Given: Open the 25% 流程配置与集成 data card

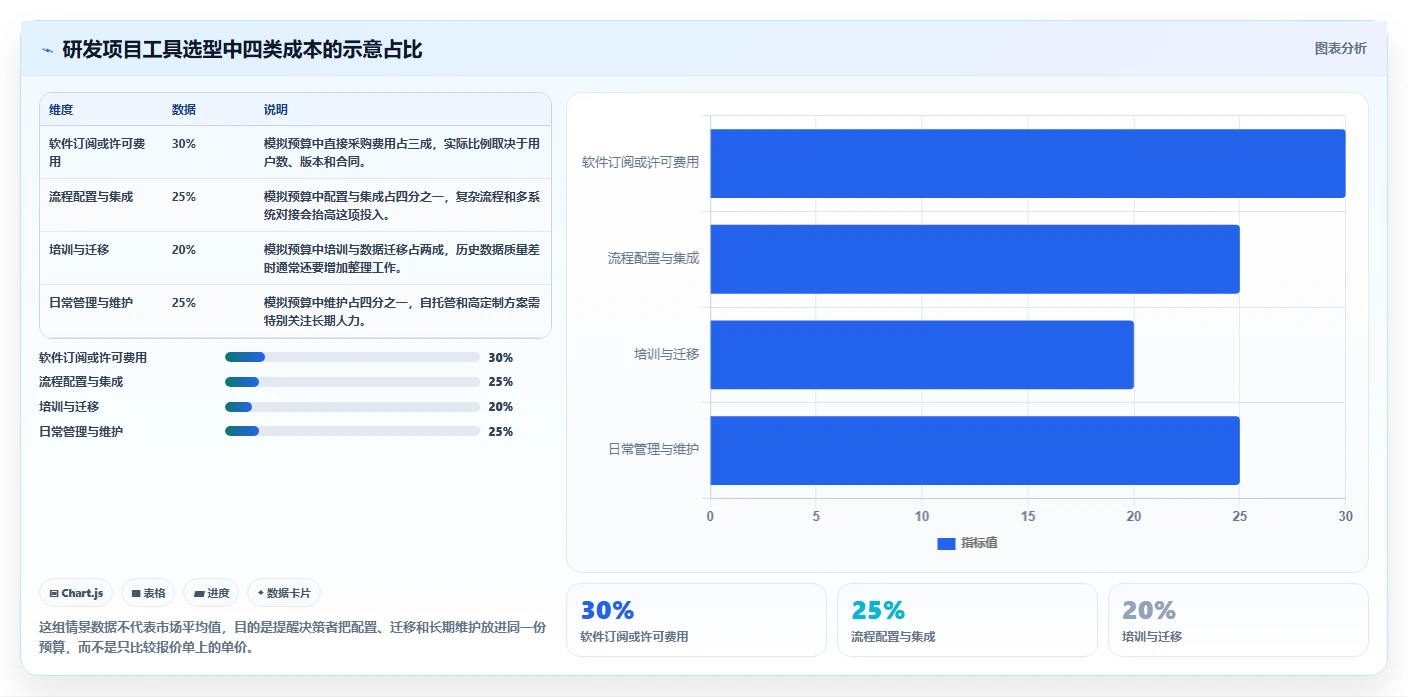Looking at the screenshot, I should [x=967, y=620].
